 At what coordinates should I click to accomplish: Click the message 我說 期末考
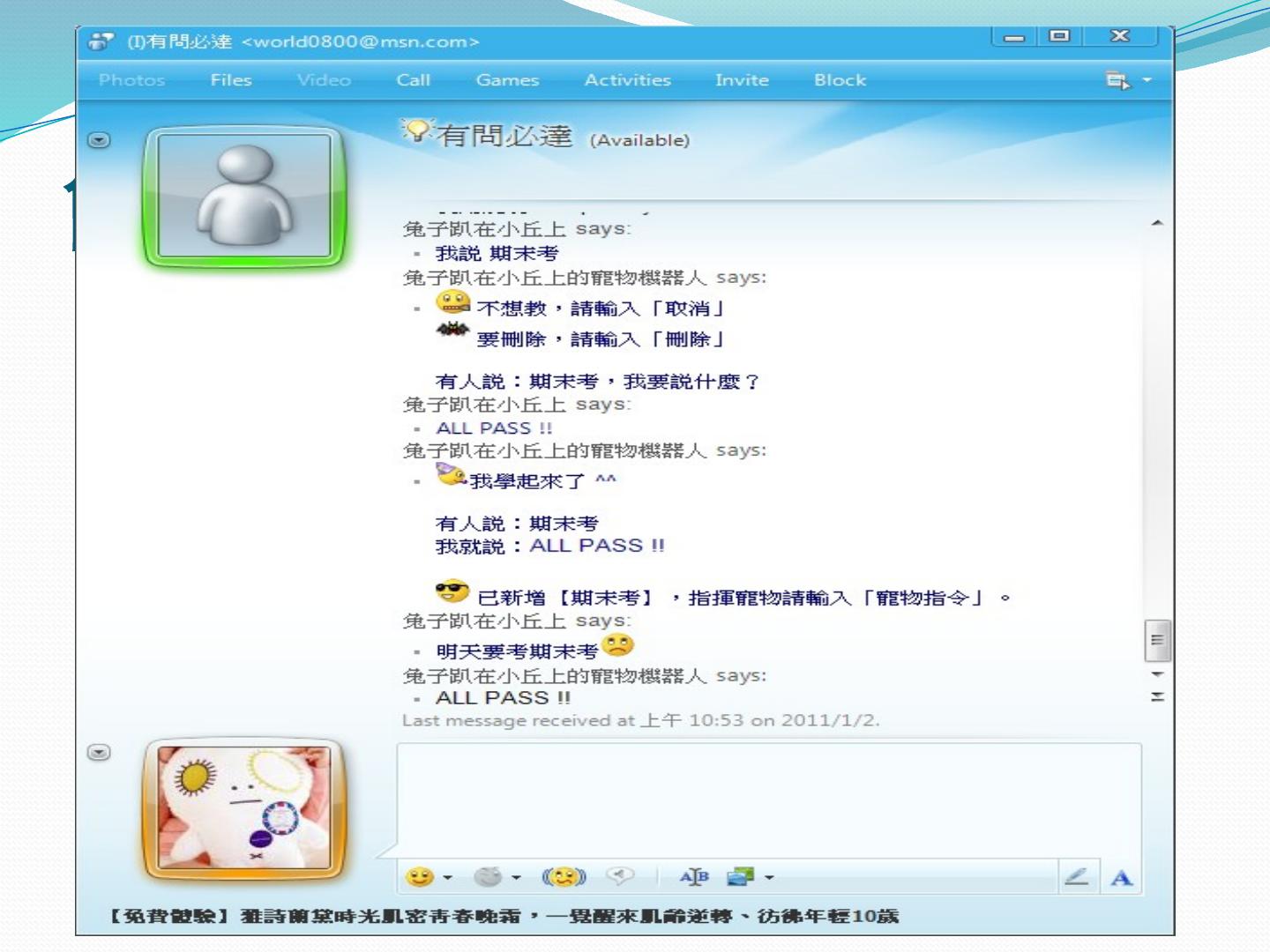point(497,254)
